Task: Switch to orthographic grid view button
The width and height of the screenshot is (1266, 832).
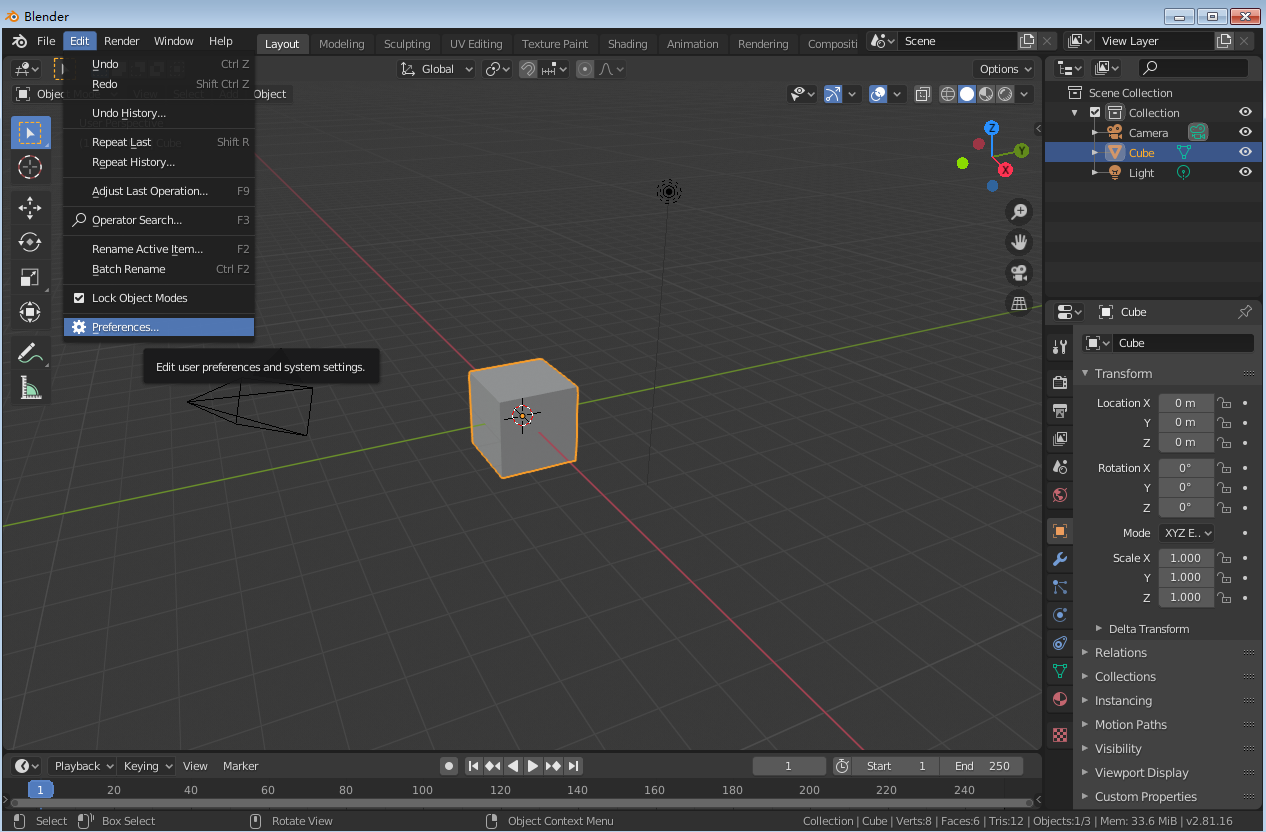Action: click(1019, 302)
